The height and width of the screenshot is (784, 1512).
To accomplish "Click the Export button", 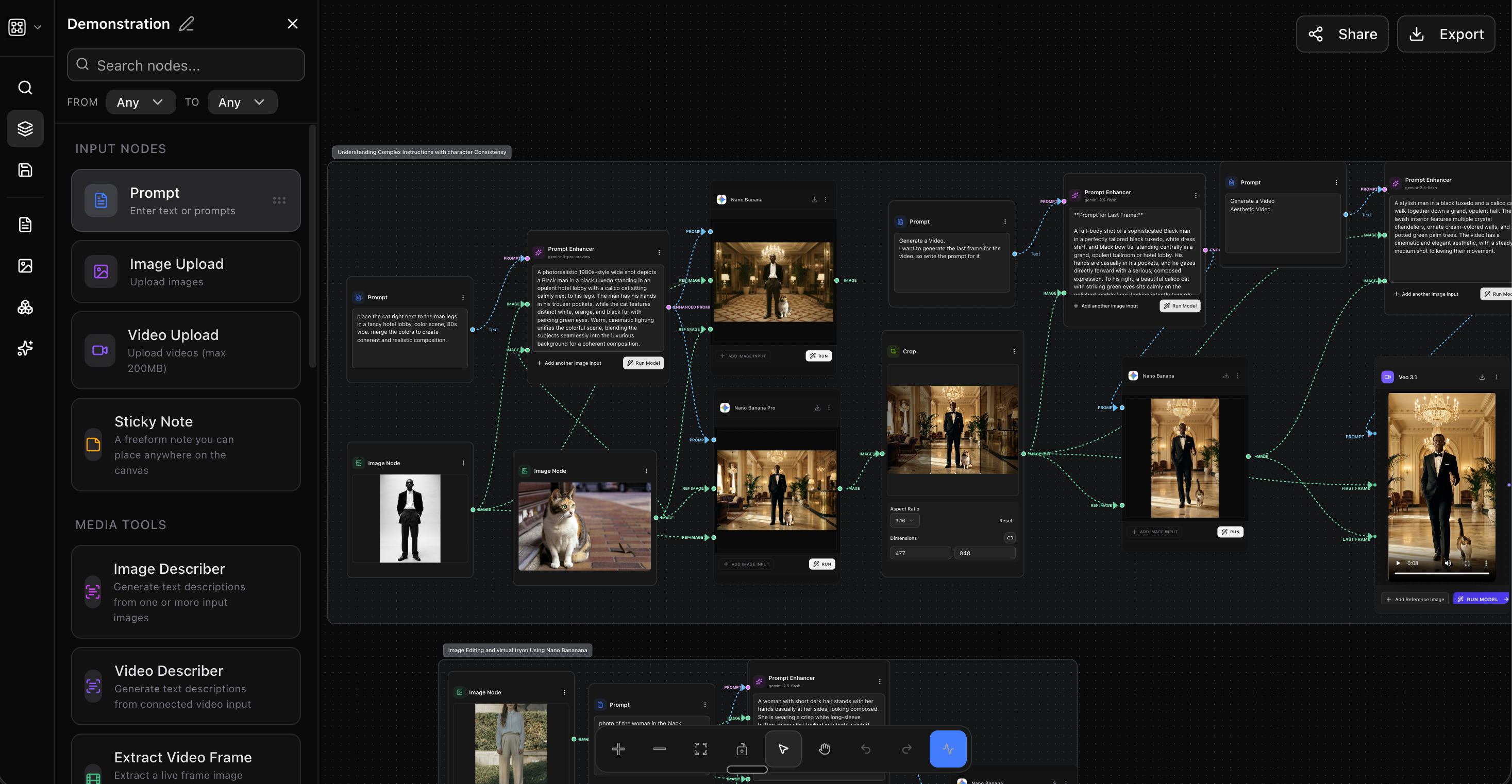I will tap(1446, 34).
